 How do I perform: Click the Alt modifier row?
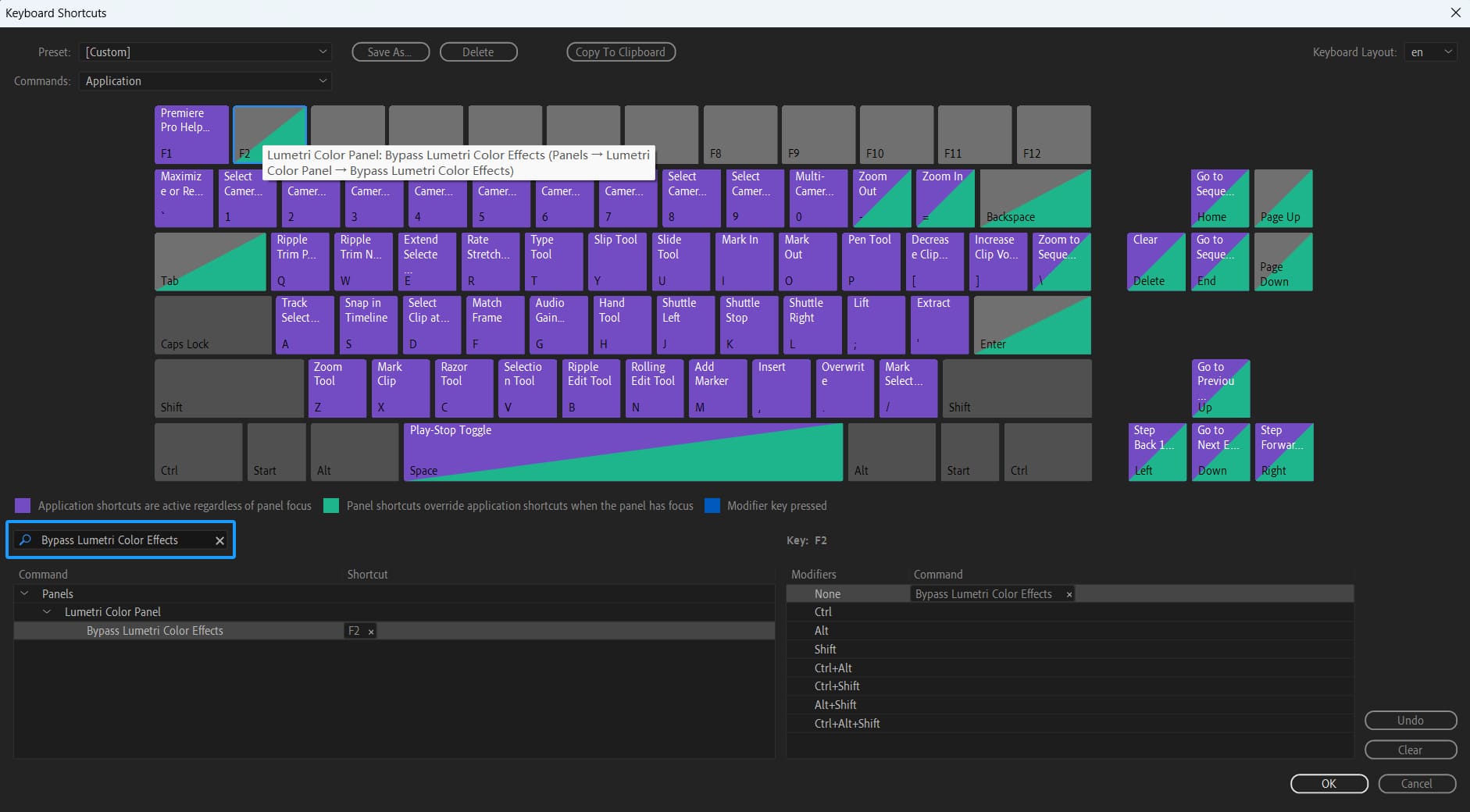1070,631
